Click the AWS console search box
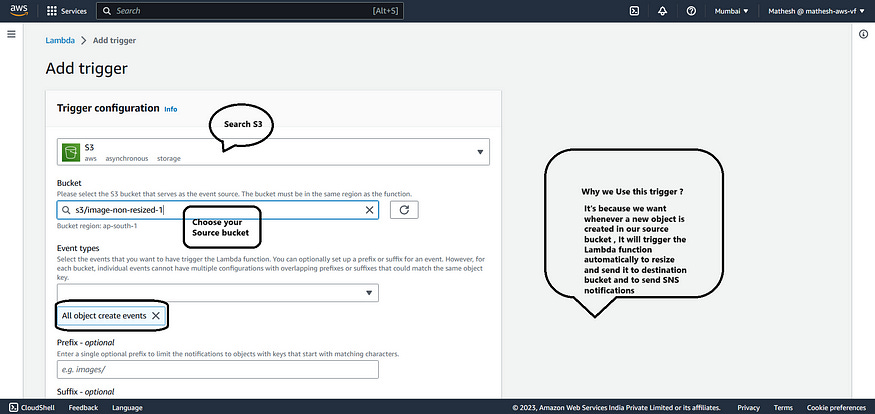 249,11
